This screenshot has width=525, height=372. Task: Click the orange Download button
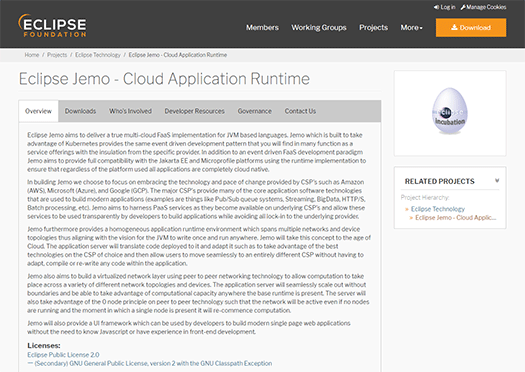[471, 27]
